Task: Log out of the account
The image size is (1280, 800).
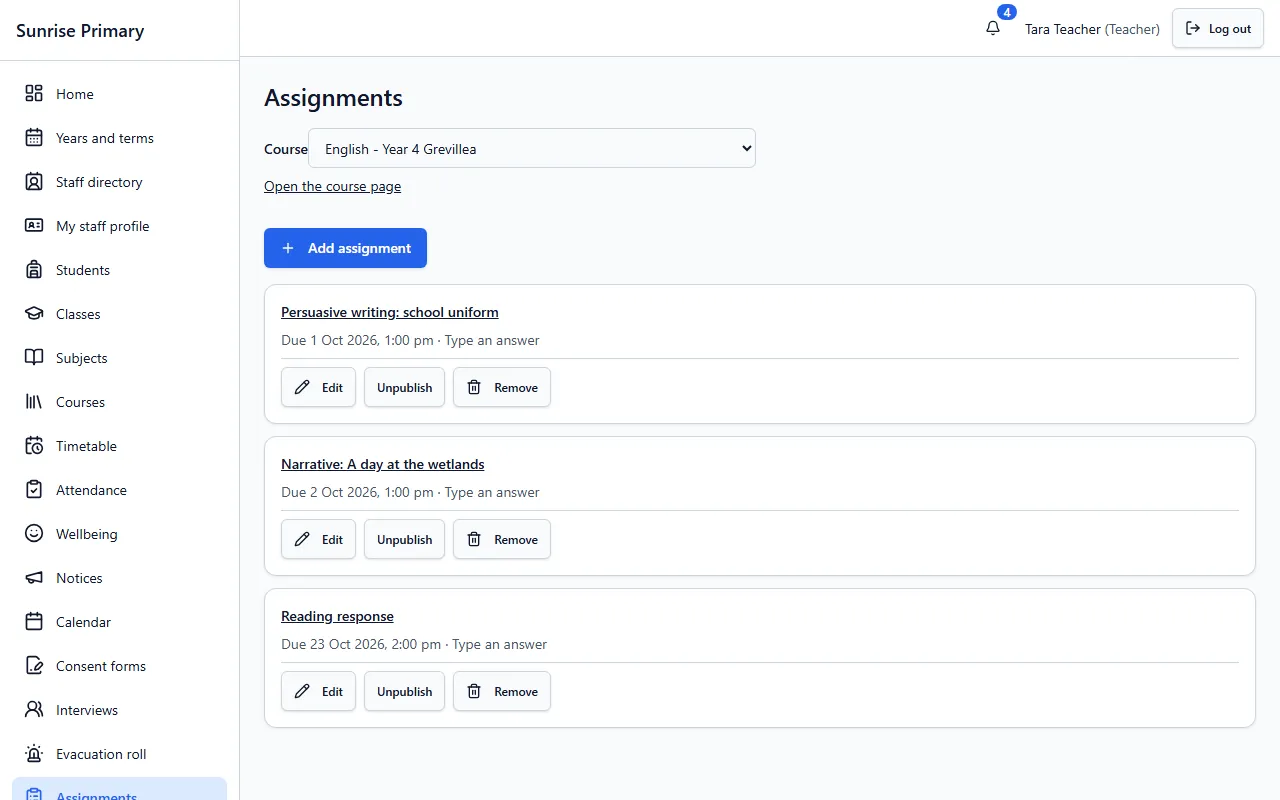Action: click(x=1218, y=28)
